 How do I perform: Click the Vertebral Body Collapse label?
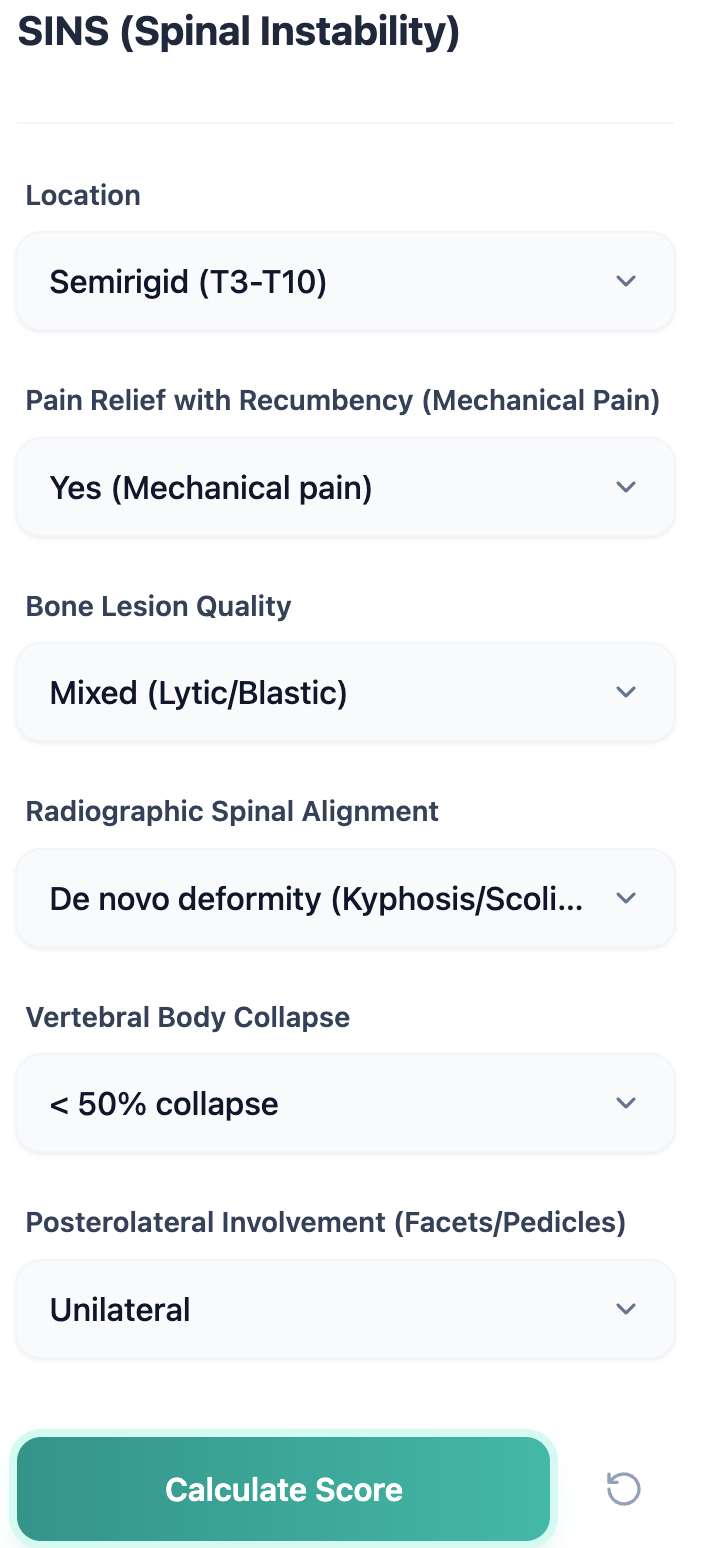188,1017
